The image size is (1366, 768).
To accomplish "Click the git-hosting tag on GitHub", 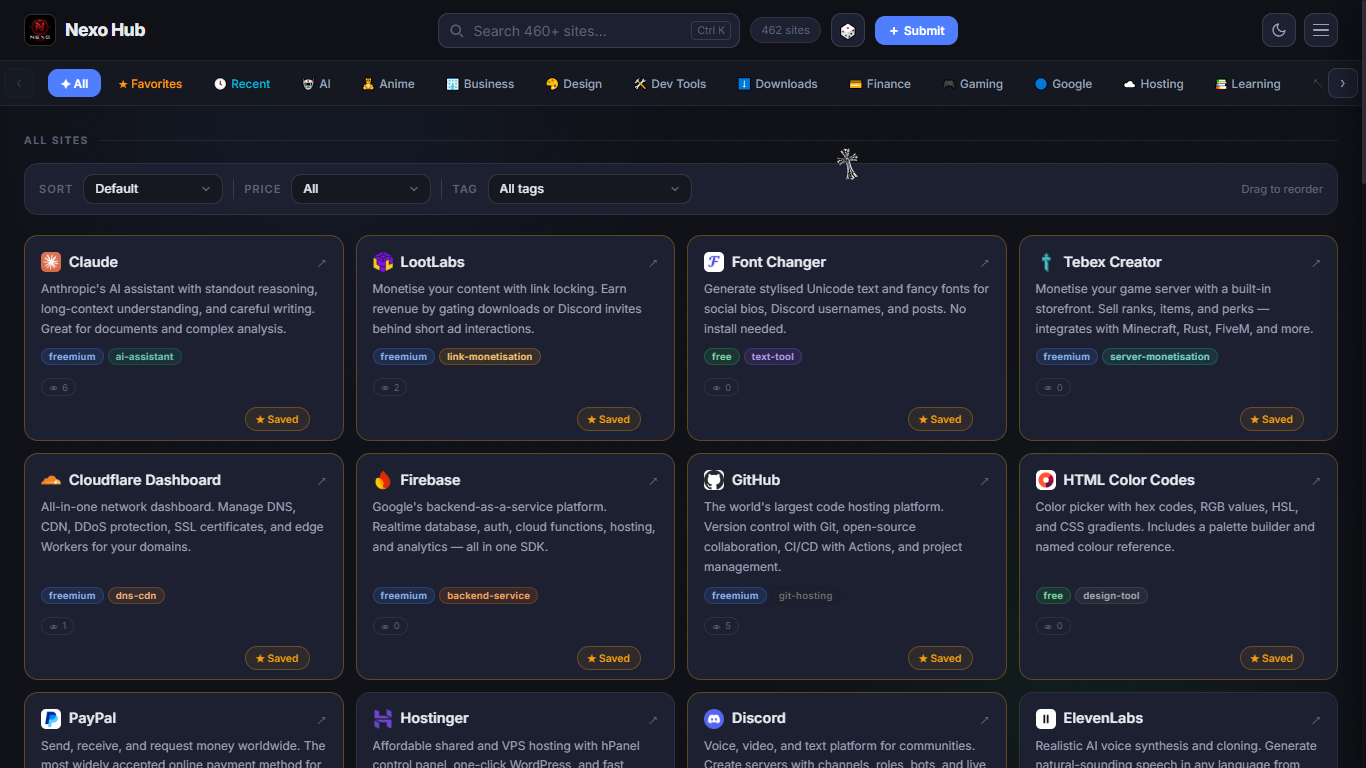I will point(805,596).
